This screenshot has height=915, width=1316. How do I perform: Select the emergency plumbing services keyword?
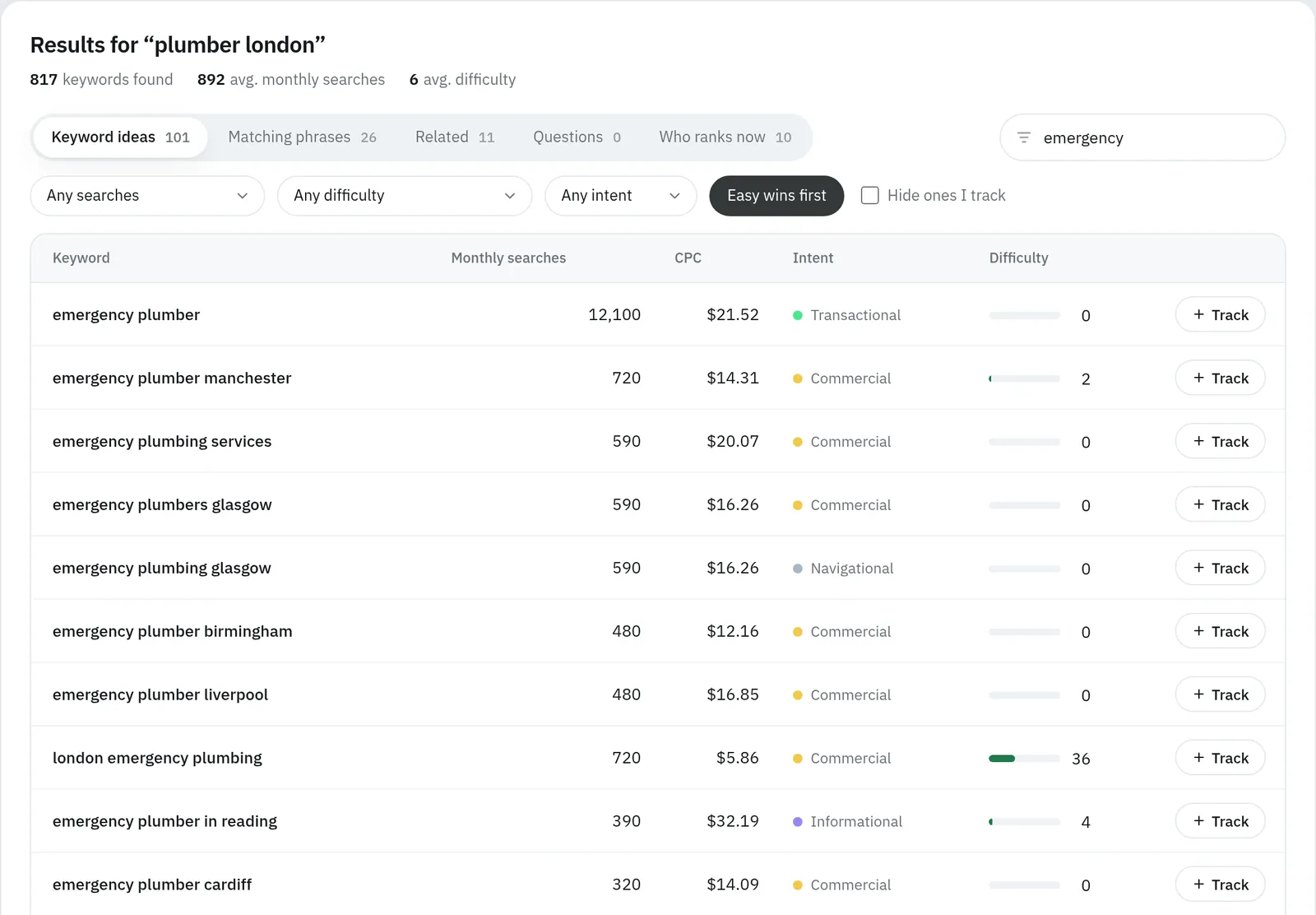coord(162,442)
